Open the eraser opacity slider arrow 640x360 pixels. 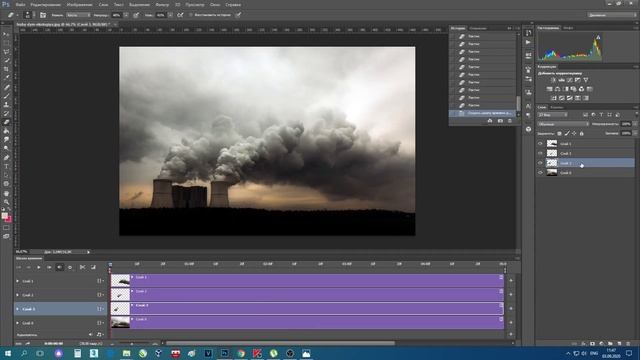point(126,15)
